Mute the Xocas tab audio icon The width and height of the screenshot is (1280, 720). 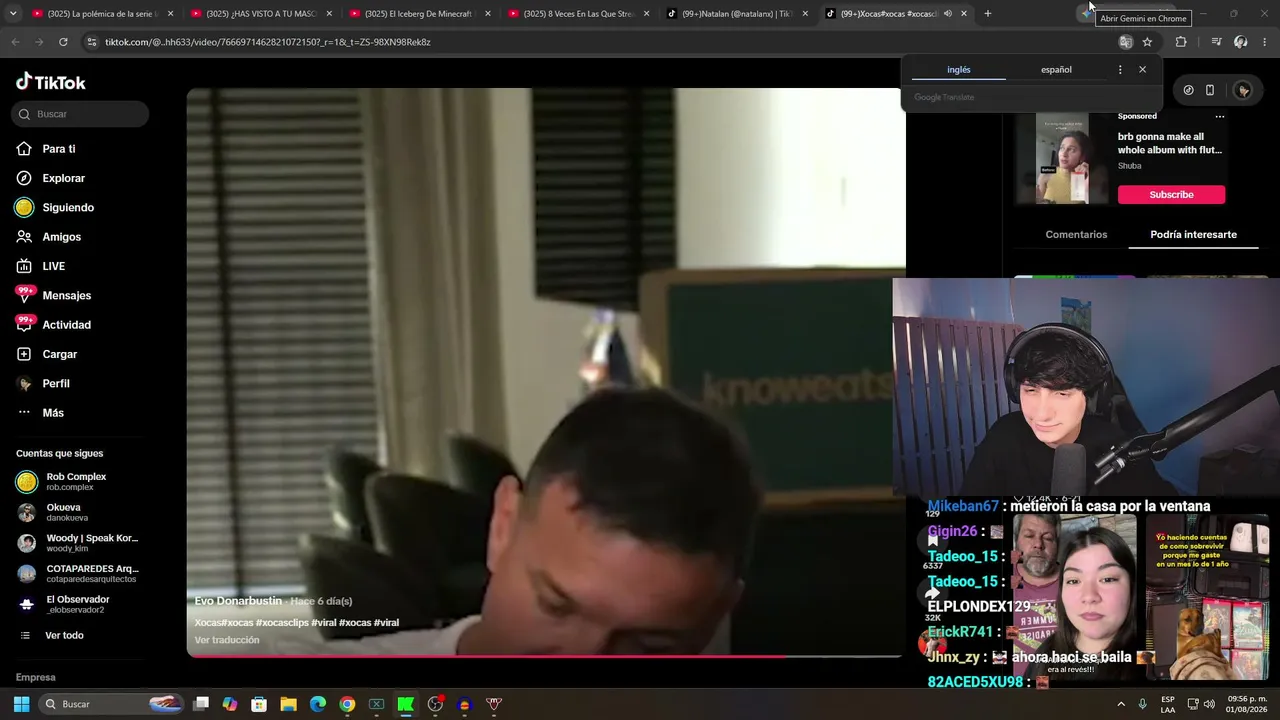pyautogui.click(x=947, y=14)
